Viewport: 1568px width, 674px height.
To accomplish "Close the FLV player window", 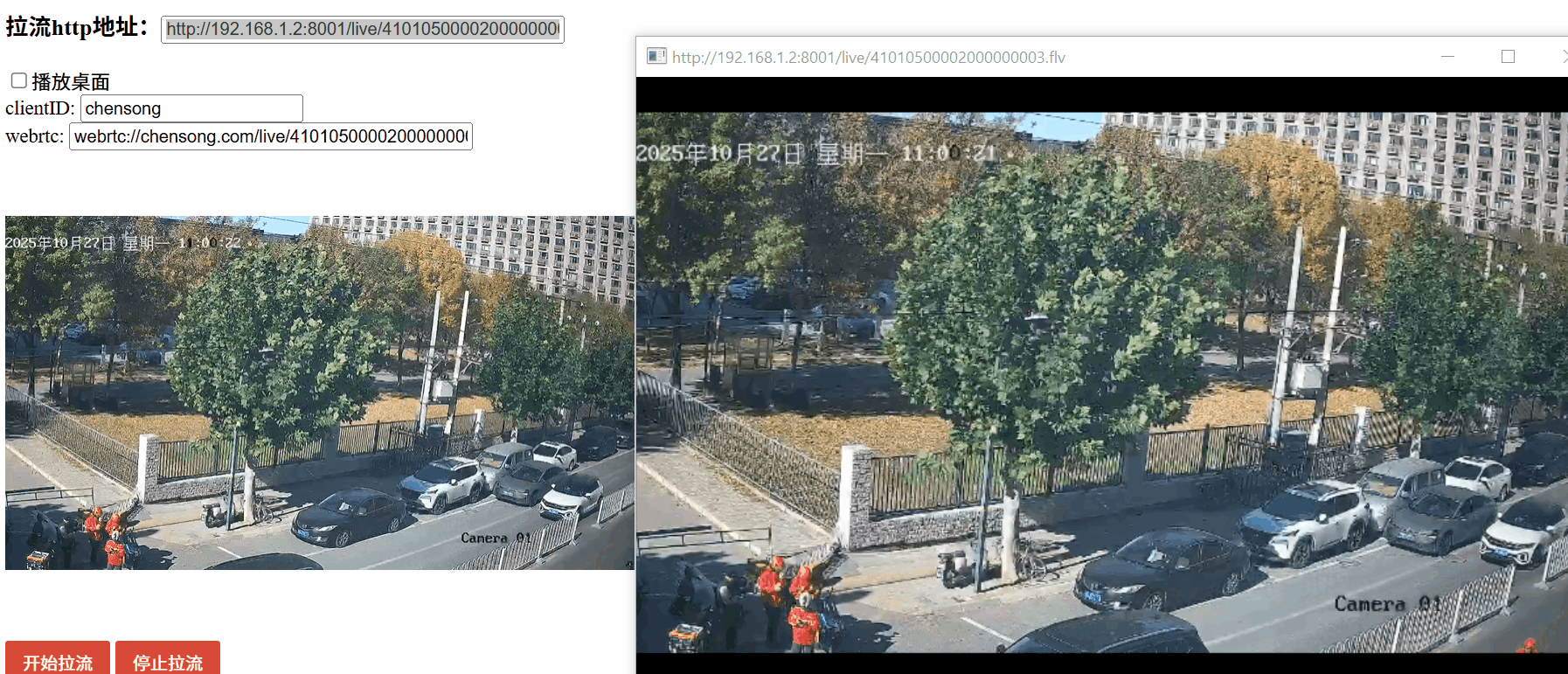I will coord(1563,57).
